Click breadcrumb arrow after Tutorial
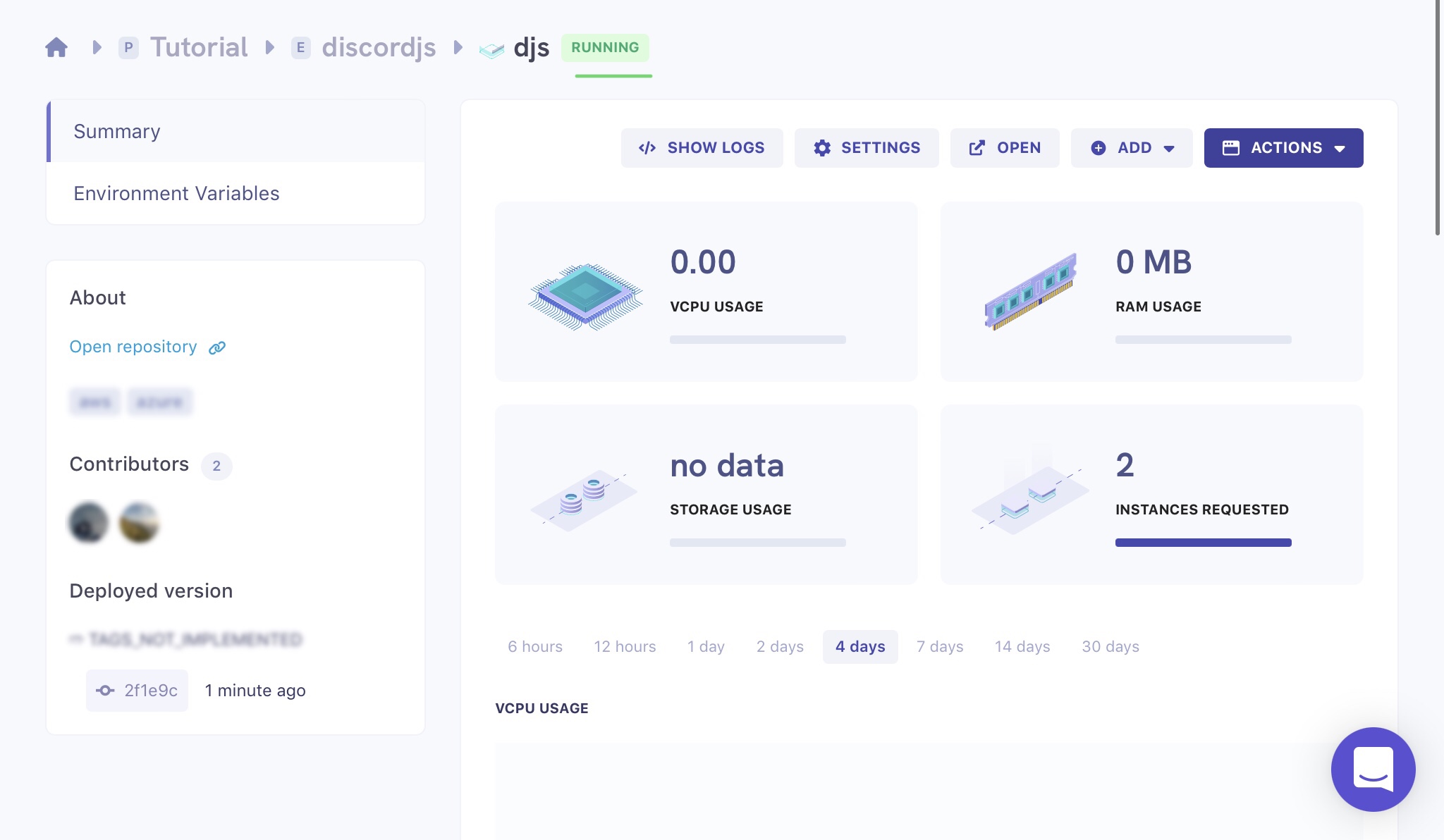The width and height of the screenshot is (1444, 840). 269,48
